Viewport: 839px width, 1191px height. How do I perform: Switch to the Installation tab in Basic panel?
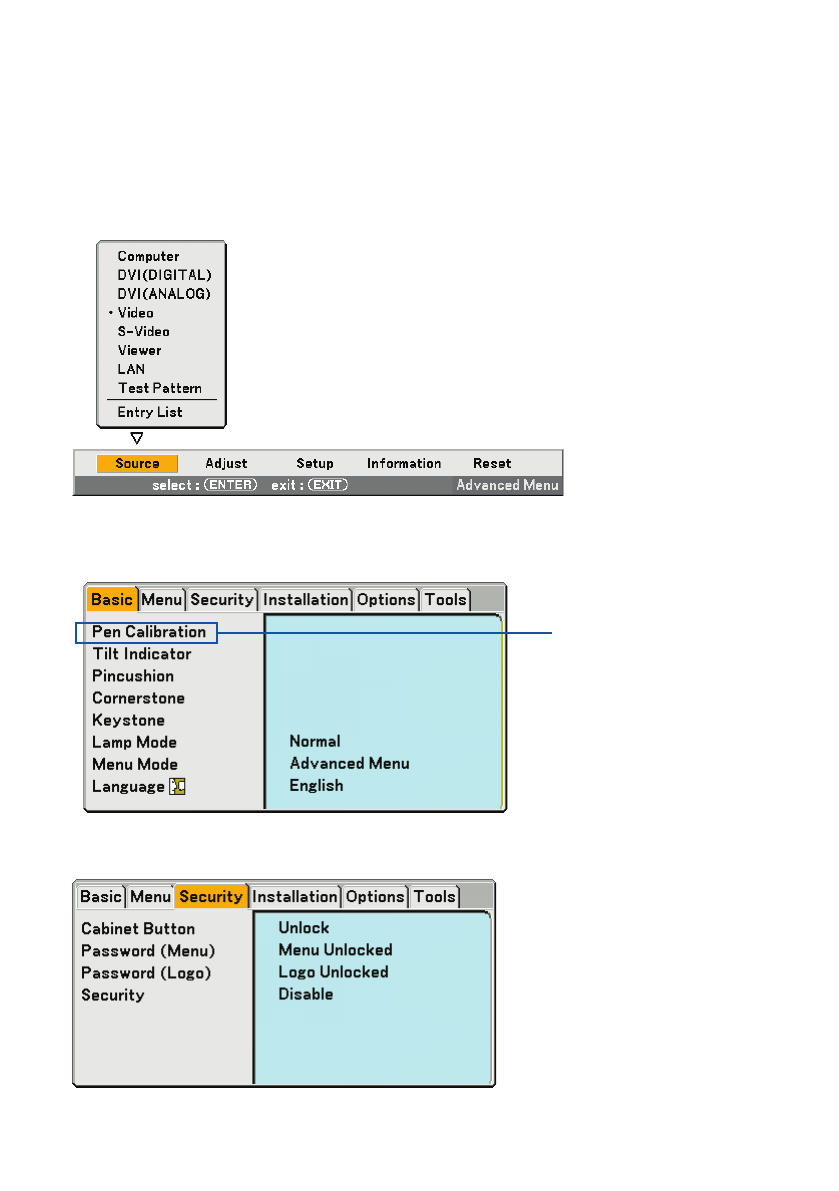pos(306,600)
